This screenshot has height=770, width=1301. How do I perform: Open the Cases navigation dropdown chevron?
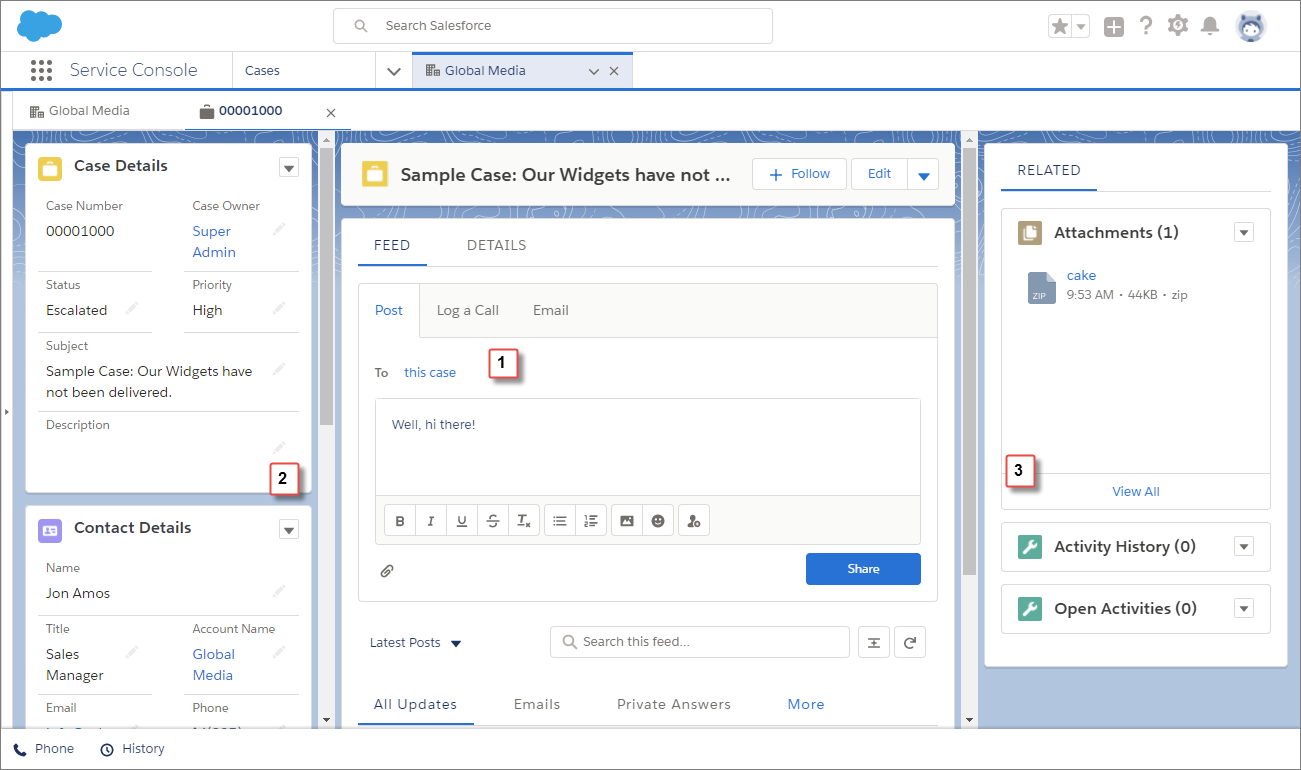pos(394,71)
